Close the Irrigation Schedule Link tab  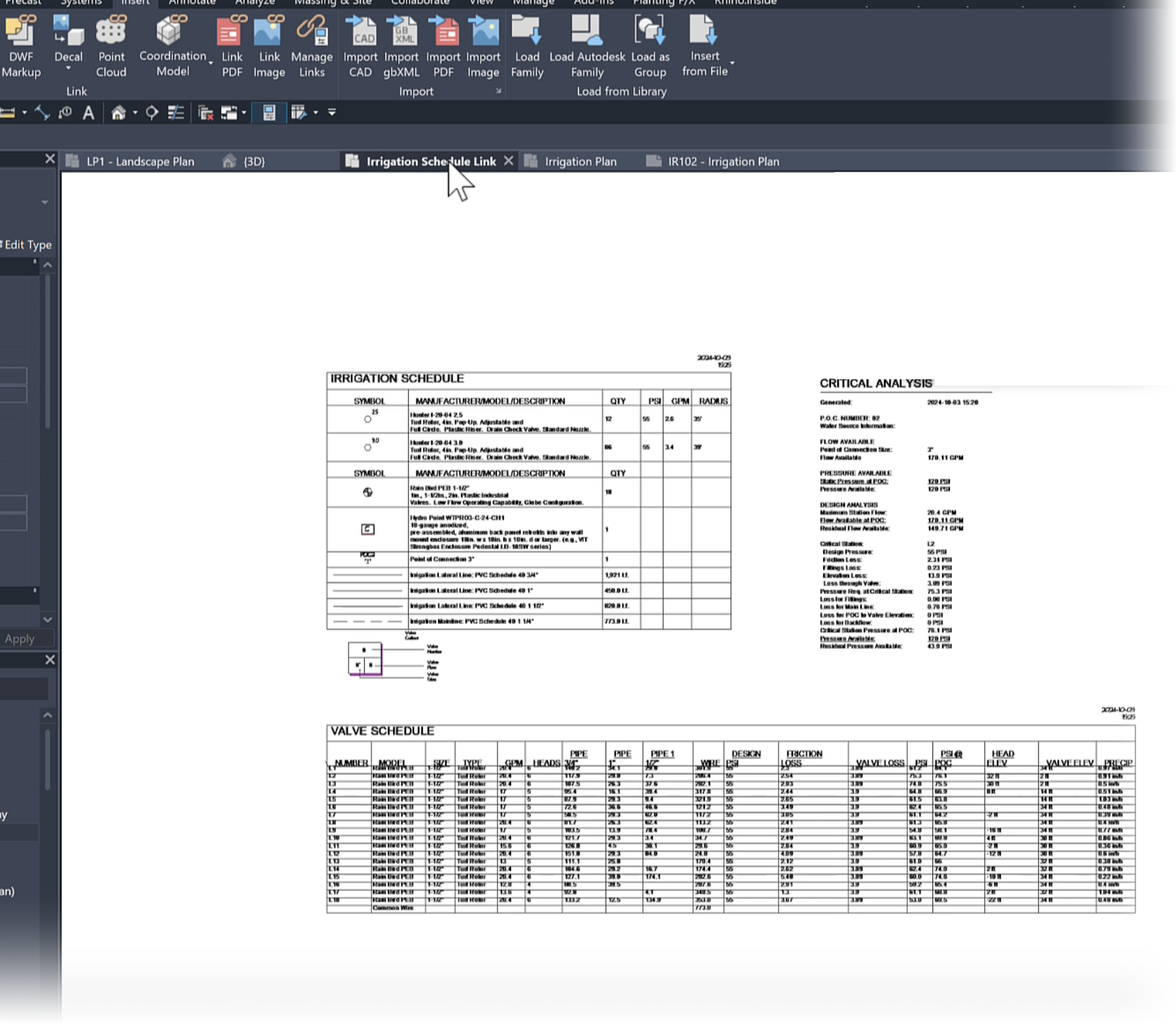tap(509, 161)
